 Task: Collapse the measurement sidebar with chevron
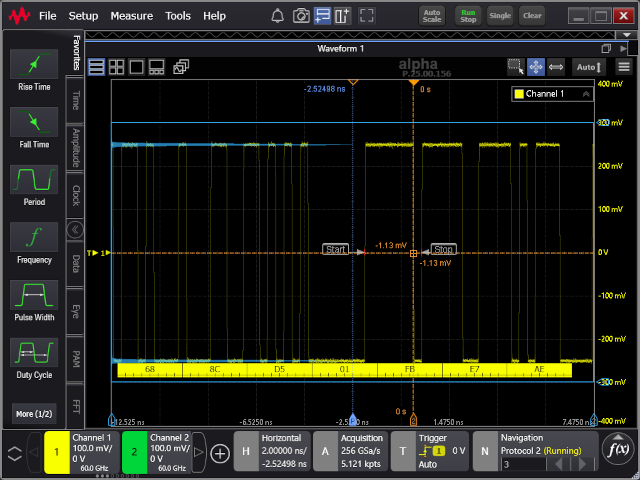[x=75, y=229]
